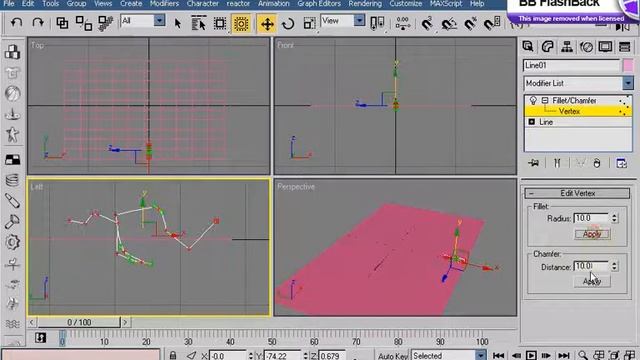This screenshot has height=360, width=640.
Task: Click the Zoom Extents viewport control
Action: tap(614, 355)
